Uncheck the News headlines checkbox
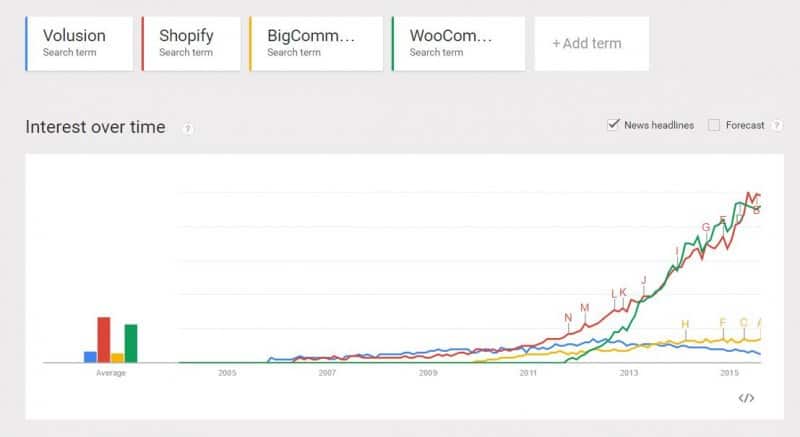Viewport: 800px width, 437px height. [613, 124]
